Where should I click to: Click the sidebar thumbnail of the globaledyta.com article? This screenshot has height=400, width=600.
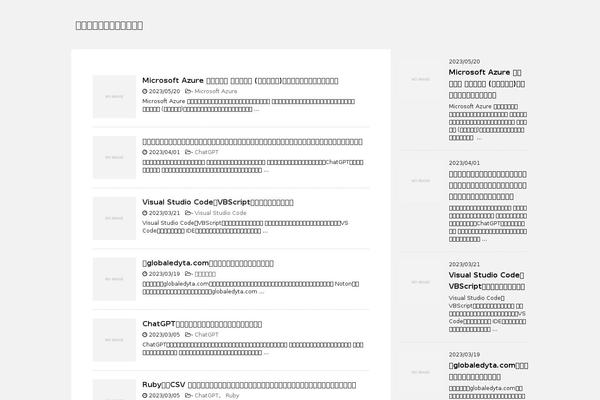421,372
